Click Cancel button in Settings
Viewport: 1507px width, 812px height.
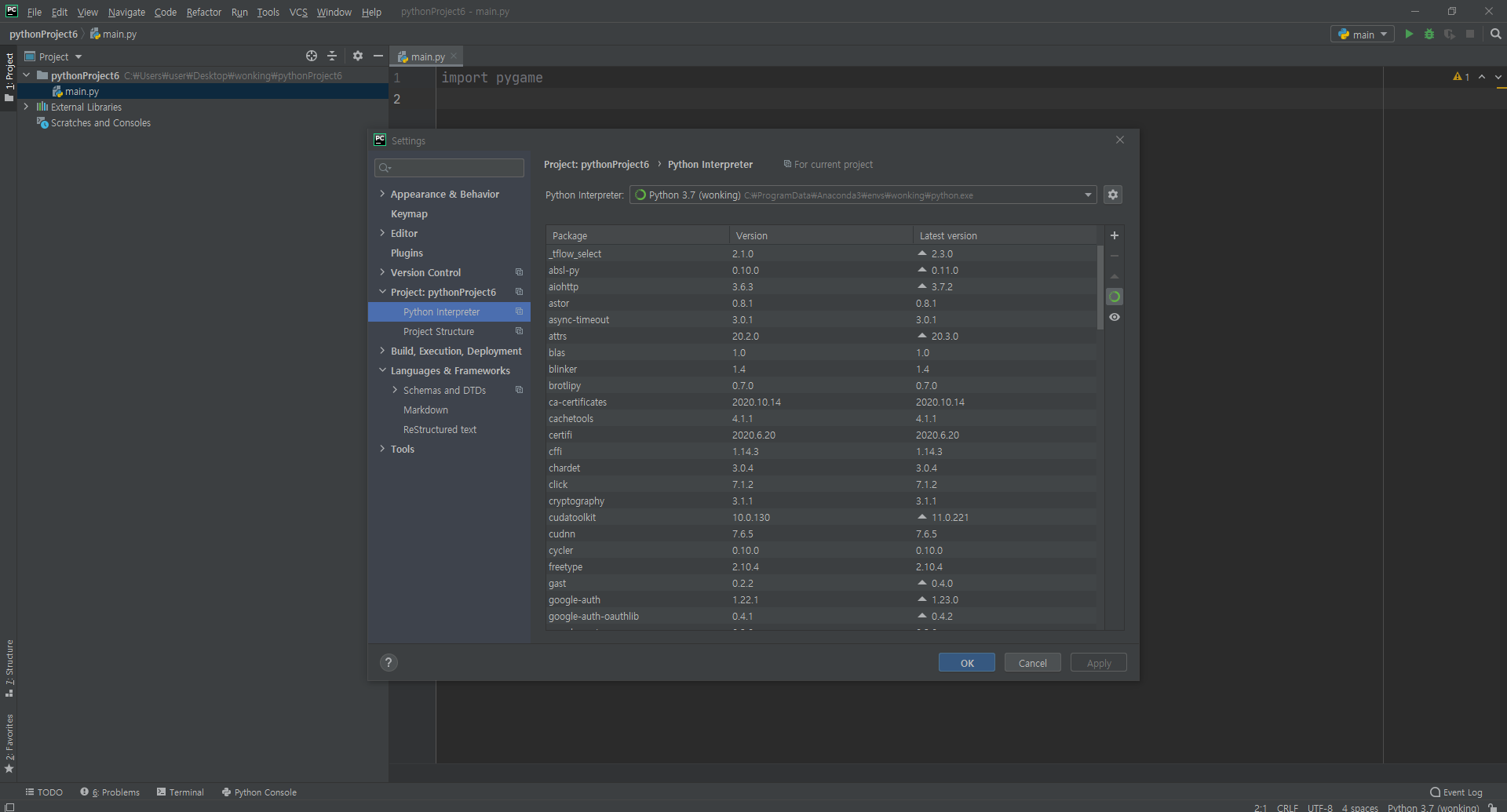click(x=1033, y=663)
